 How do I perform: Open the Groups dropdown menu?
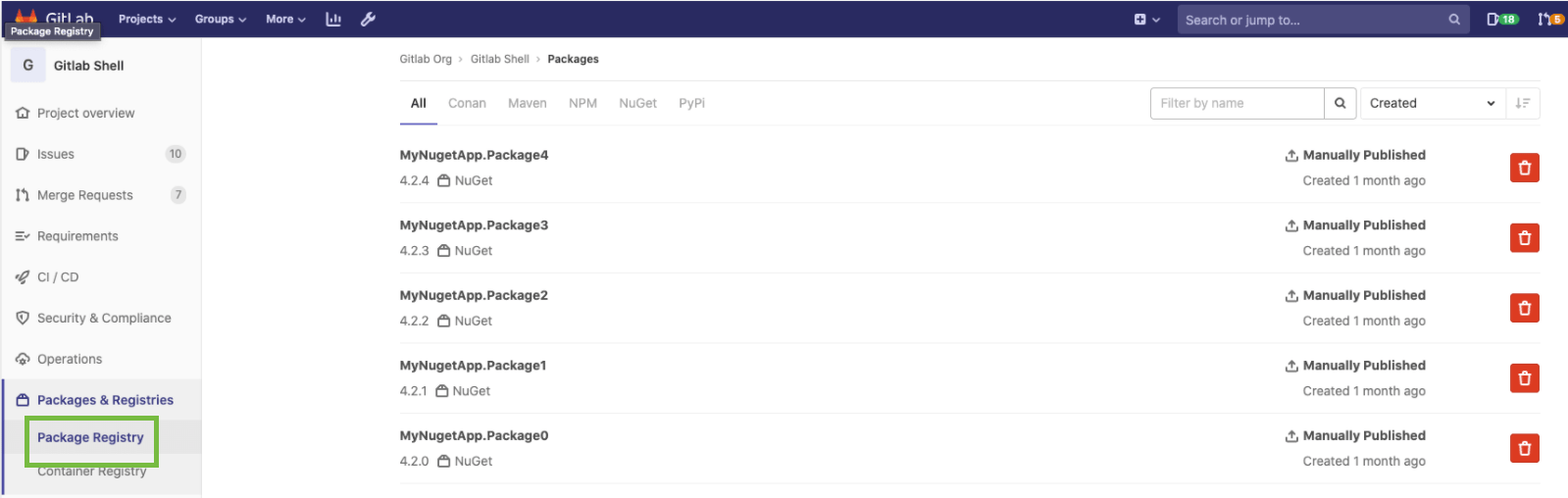[221, 19]
